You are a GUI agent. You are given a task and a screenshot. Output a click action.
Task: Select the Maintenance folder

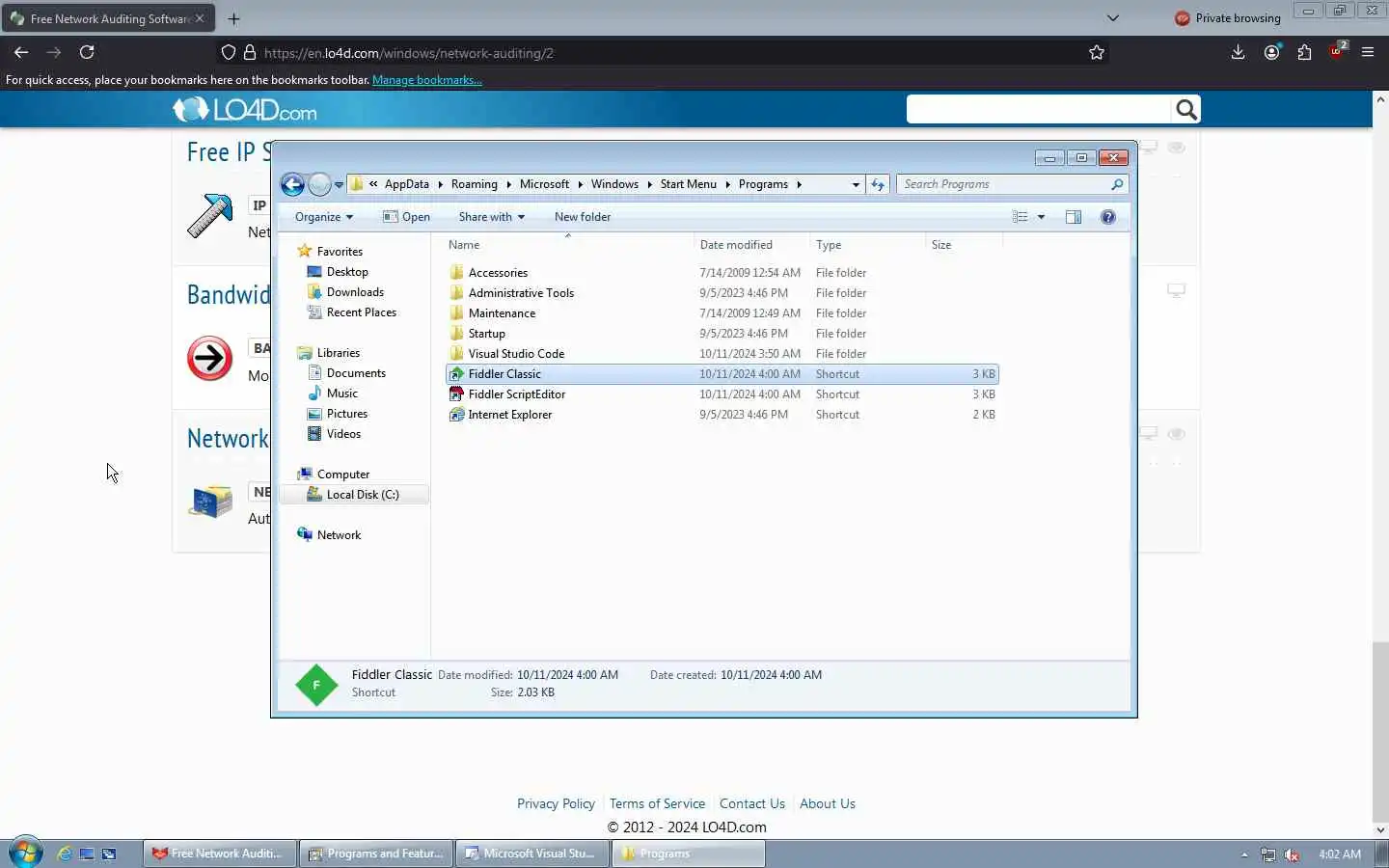tap(502, 313)
